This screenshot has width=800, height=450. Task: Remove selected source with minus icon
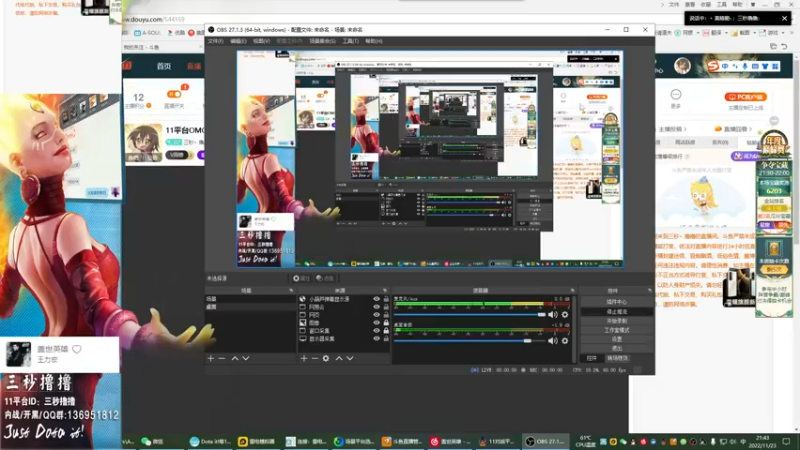(314, 359)
